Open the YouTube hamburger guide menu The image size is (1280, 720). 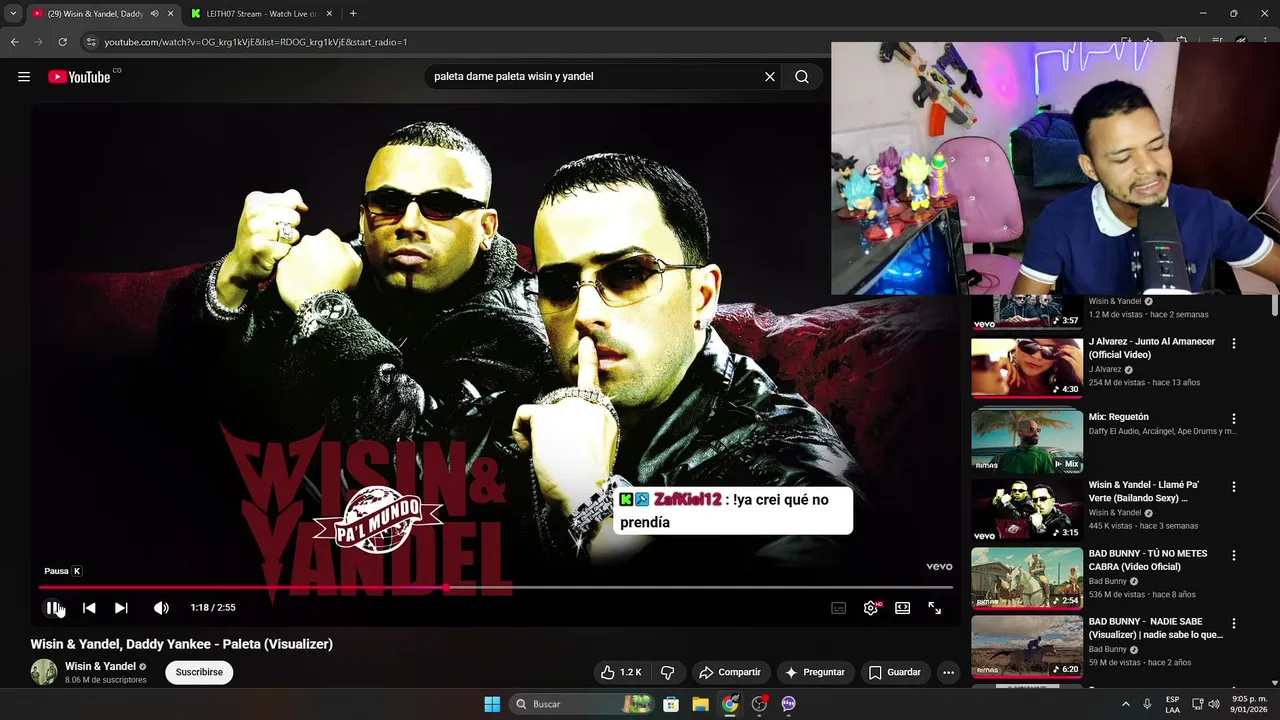24,77
